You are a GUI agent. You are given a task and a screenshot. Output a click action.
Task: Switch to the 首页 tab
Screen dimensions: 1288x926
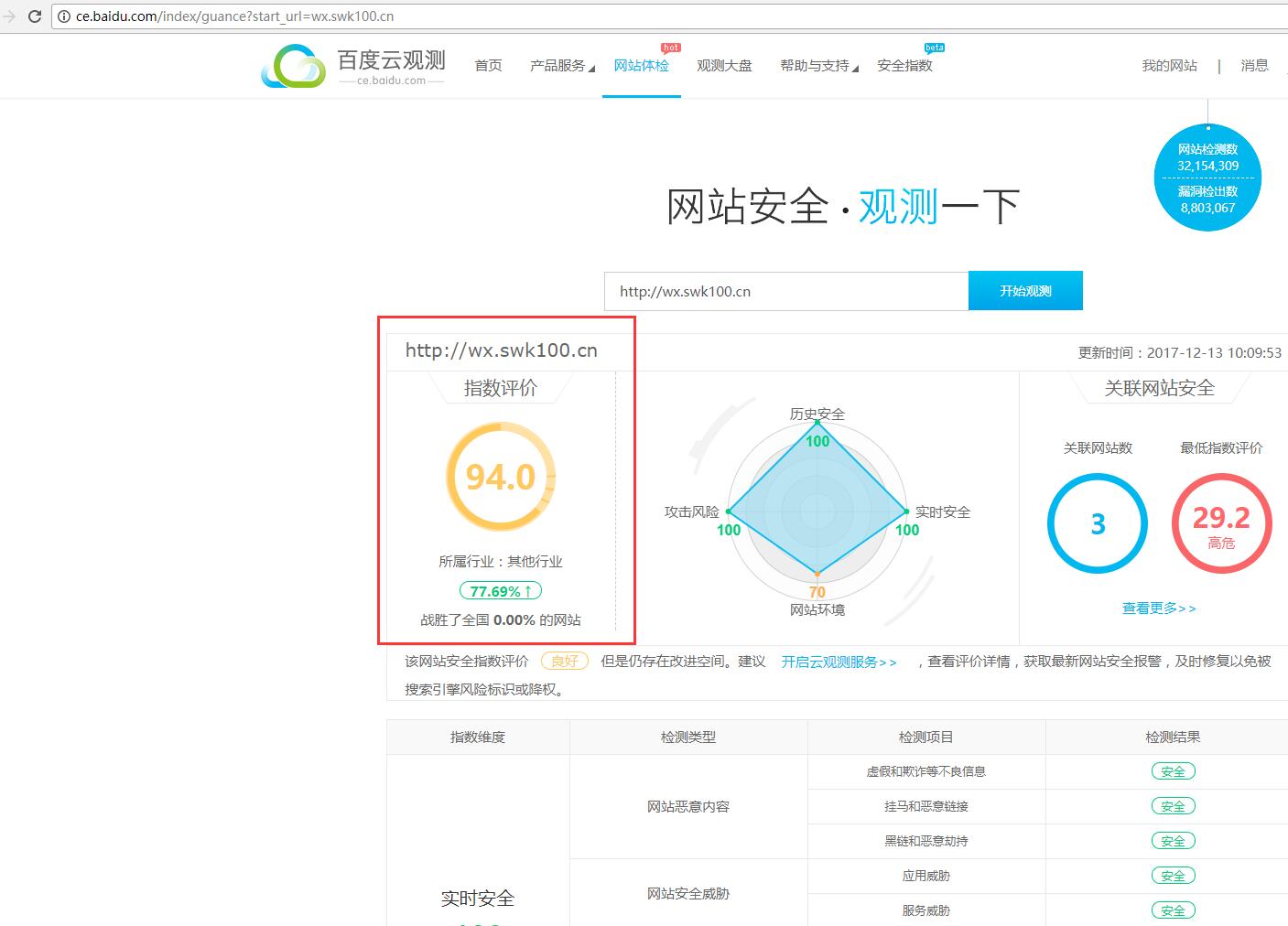[x=488, y=65]
